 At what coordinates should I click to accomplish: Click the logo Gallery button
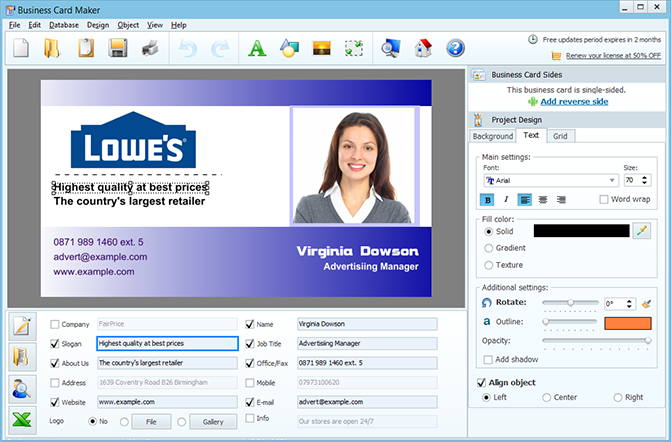pos(213,422)
